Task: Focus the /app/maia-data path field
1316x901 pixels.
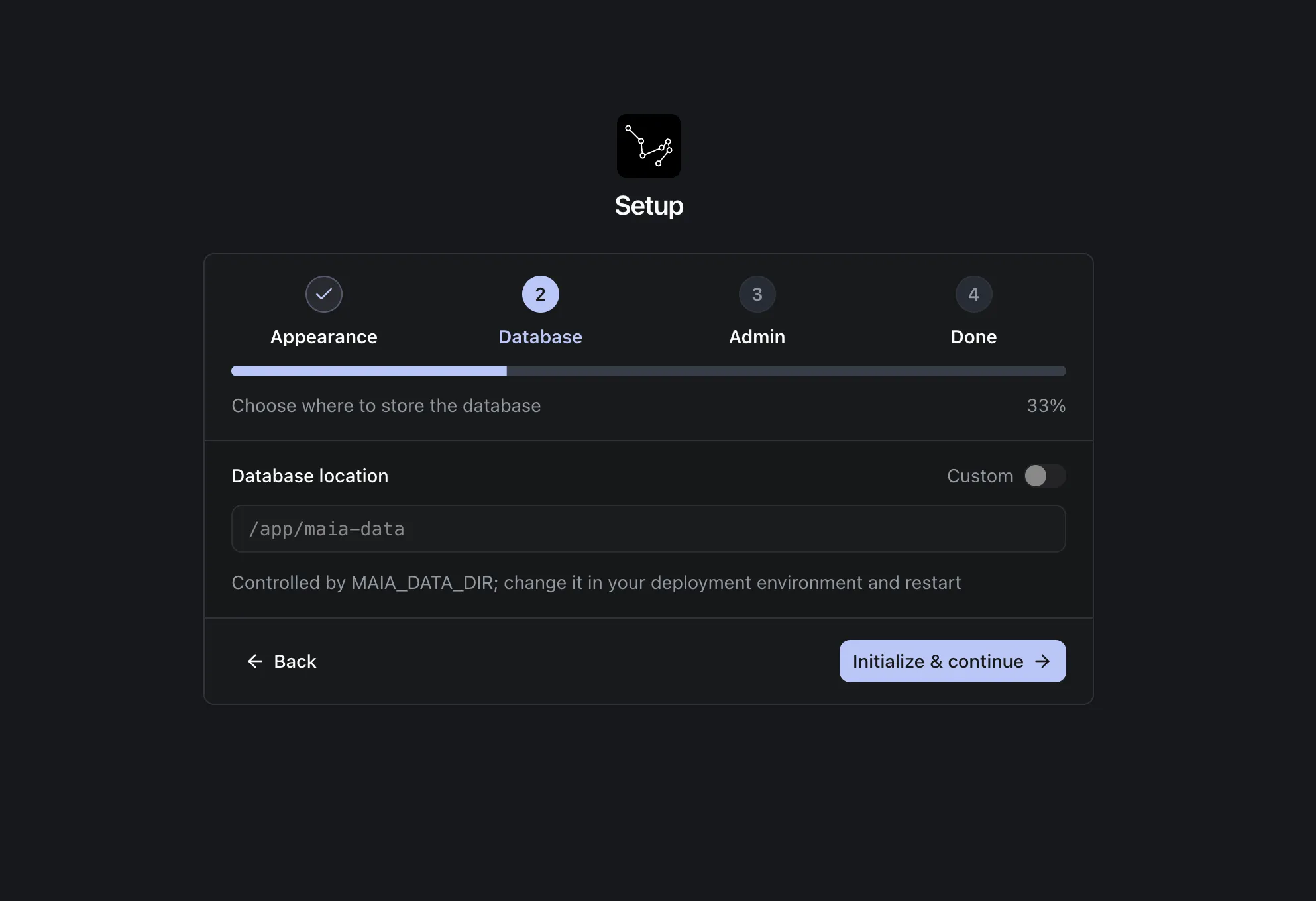Action: [648, 529]
